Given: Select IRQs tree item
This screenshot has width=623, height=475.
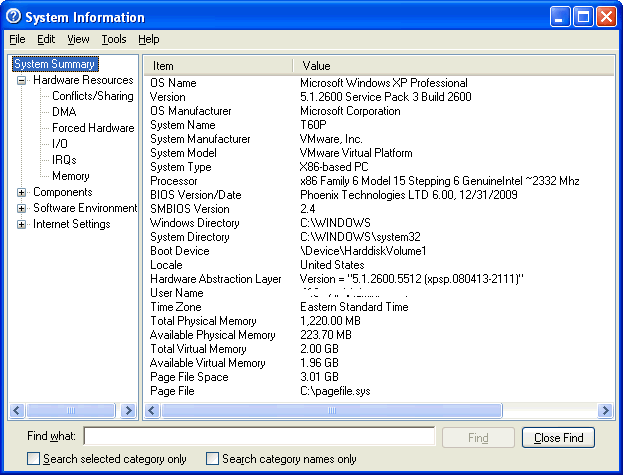Looking at the screenshot, I should point(64,160).
